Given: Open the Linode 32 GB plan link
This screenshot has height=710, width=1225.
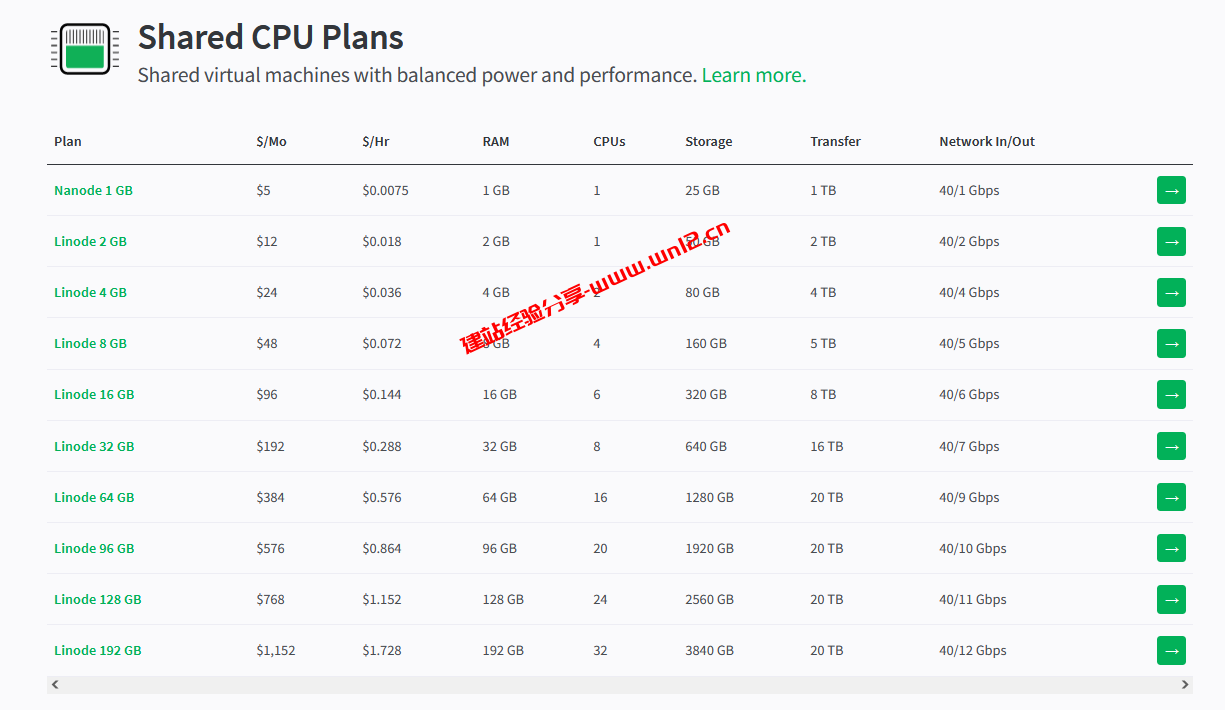Looking at the screenshot, I should (x=94, y=446).
